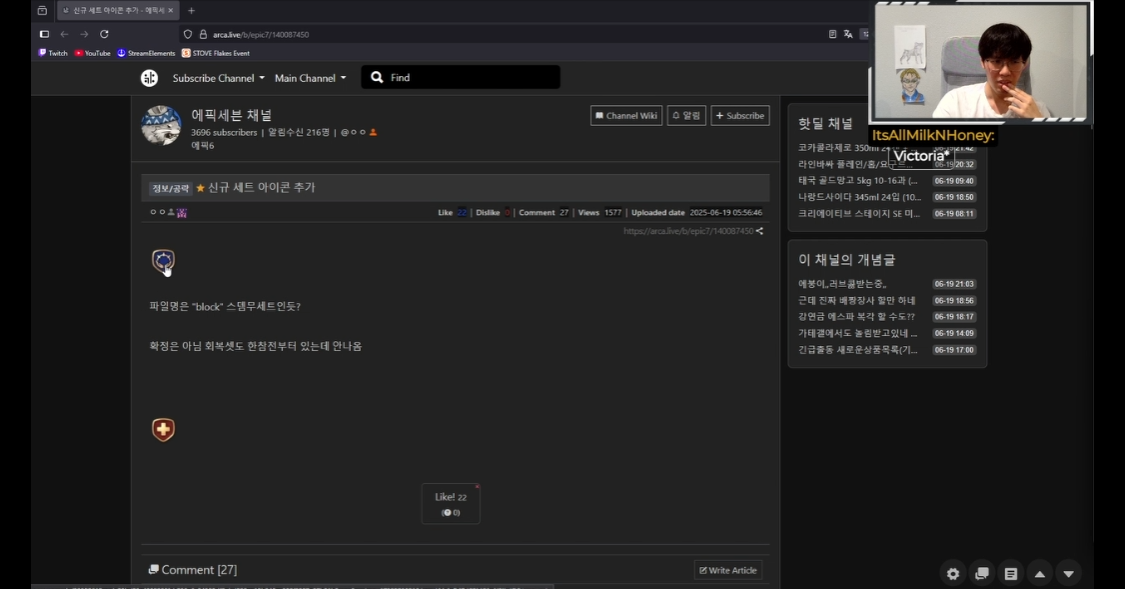
Task: Jump to page bottom with down arrow
Action: (x=1068, y=573)
